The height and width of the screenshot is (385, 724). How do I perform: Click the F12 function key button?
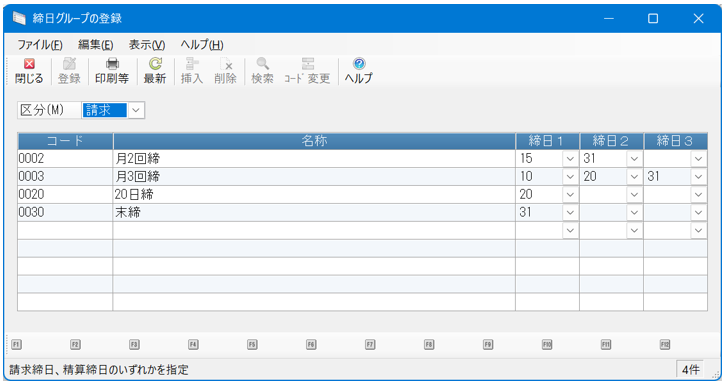click(665, 344)
